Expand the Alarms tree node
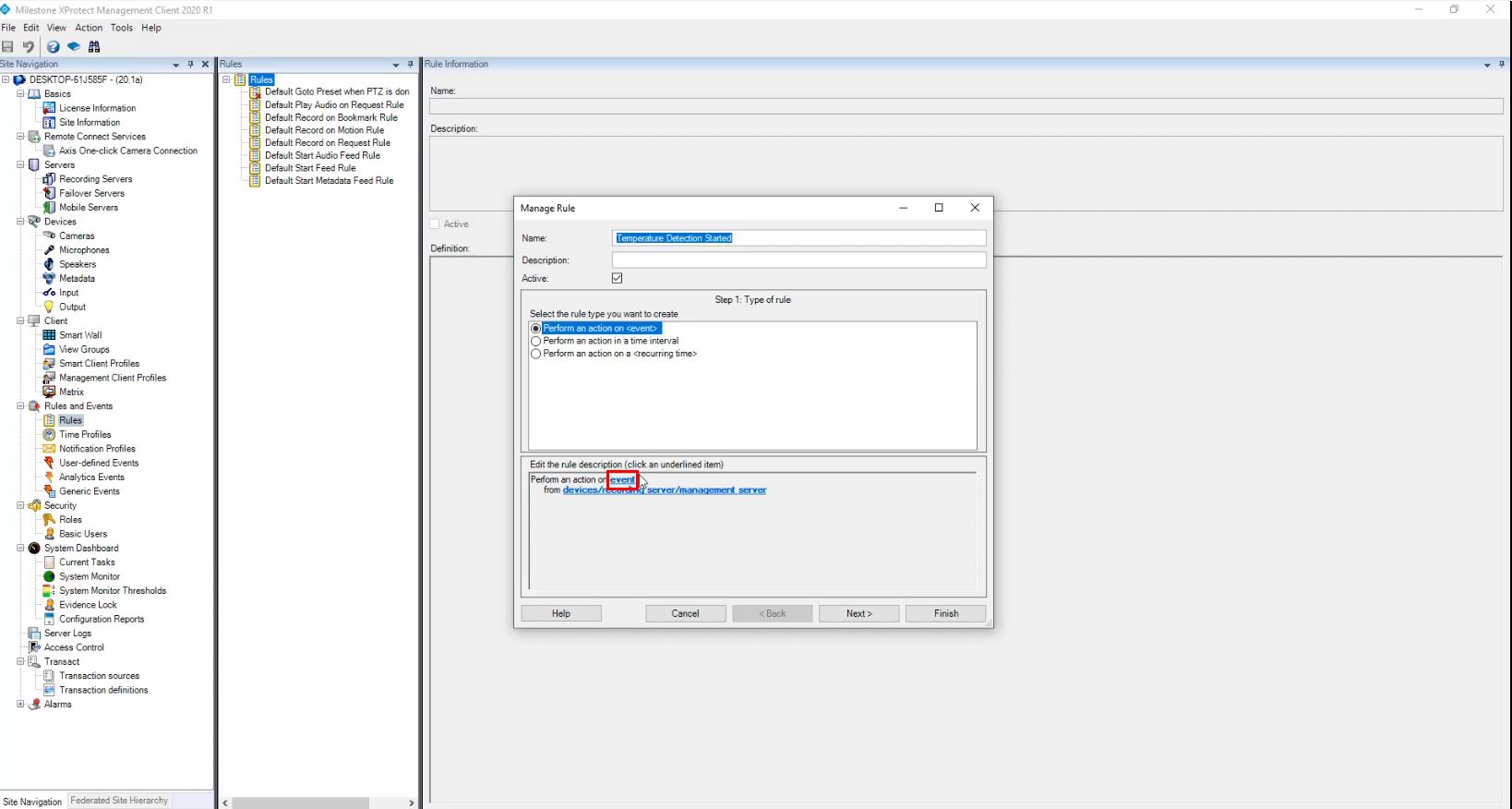This screenshot has height=809, width=1512. [x=20, y=705]
